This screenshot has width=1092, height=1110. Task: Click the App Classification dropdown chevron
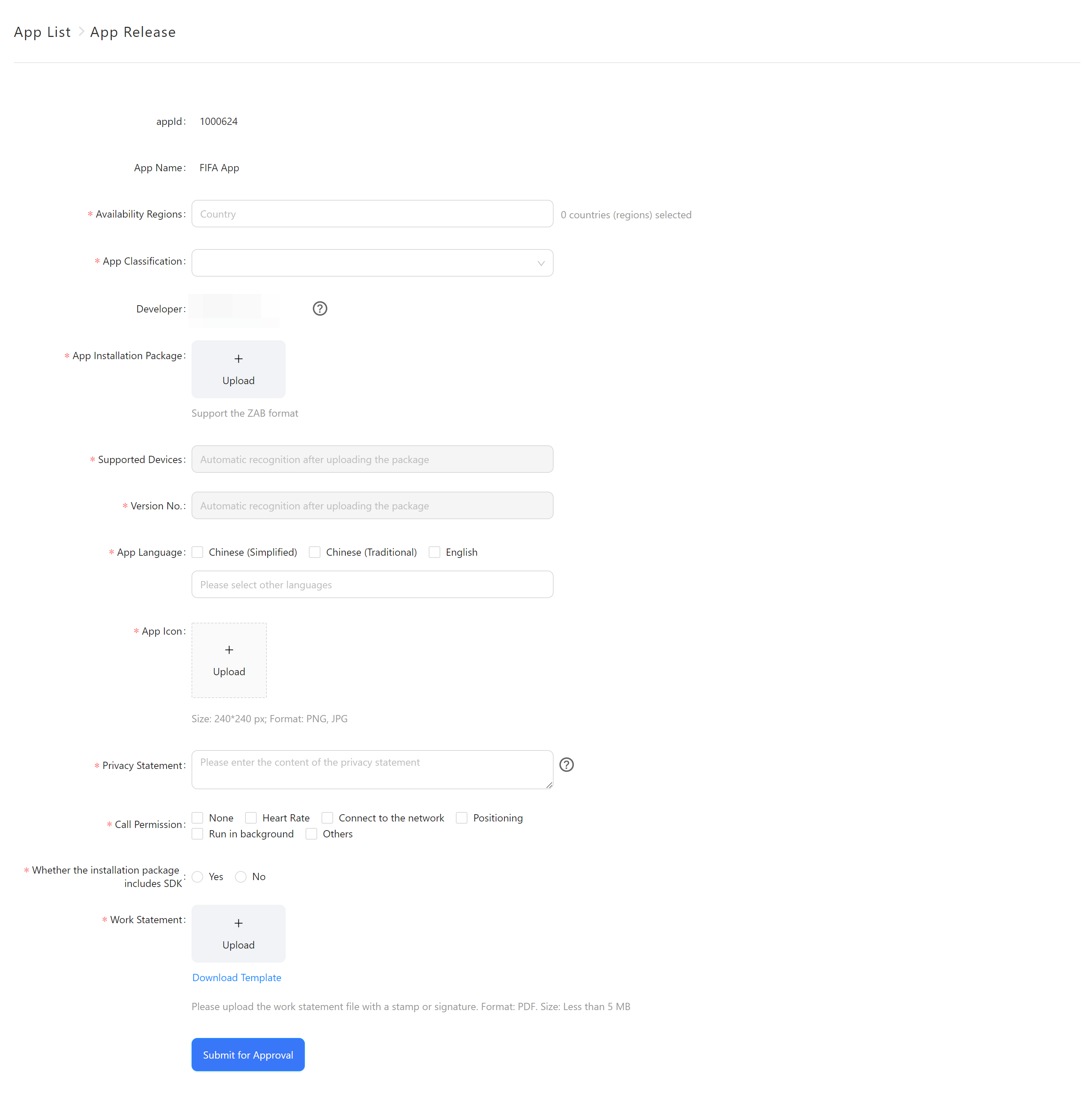pyautogui.click(x=540, y=263)
